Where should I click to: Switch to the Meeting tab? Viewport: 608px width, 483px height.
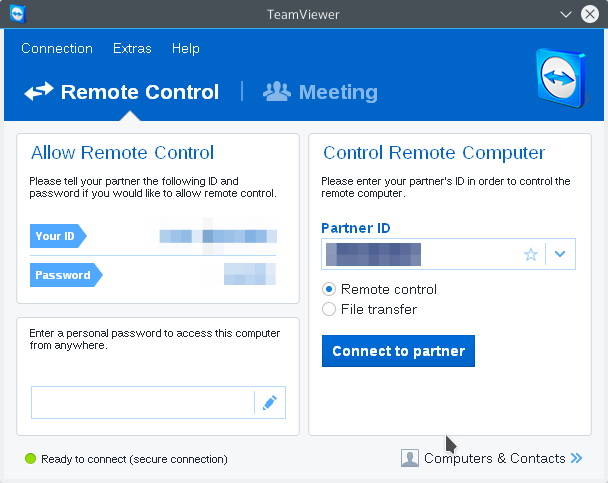320,92
